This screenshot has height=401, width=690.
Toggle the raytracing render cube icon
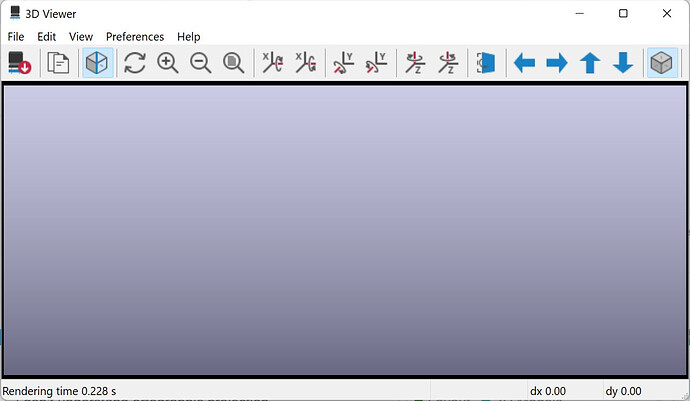pos(97,63)
